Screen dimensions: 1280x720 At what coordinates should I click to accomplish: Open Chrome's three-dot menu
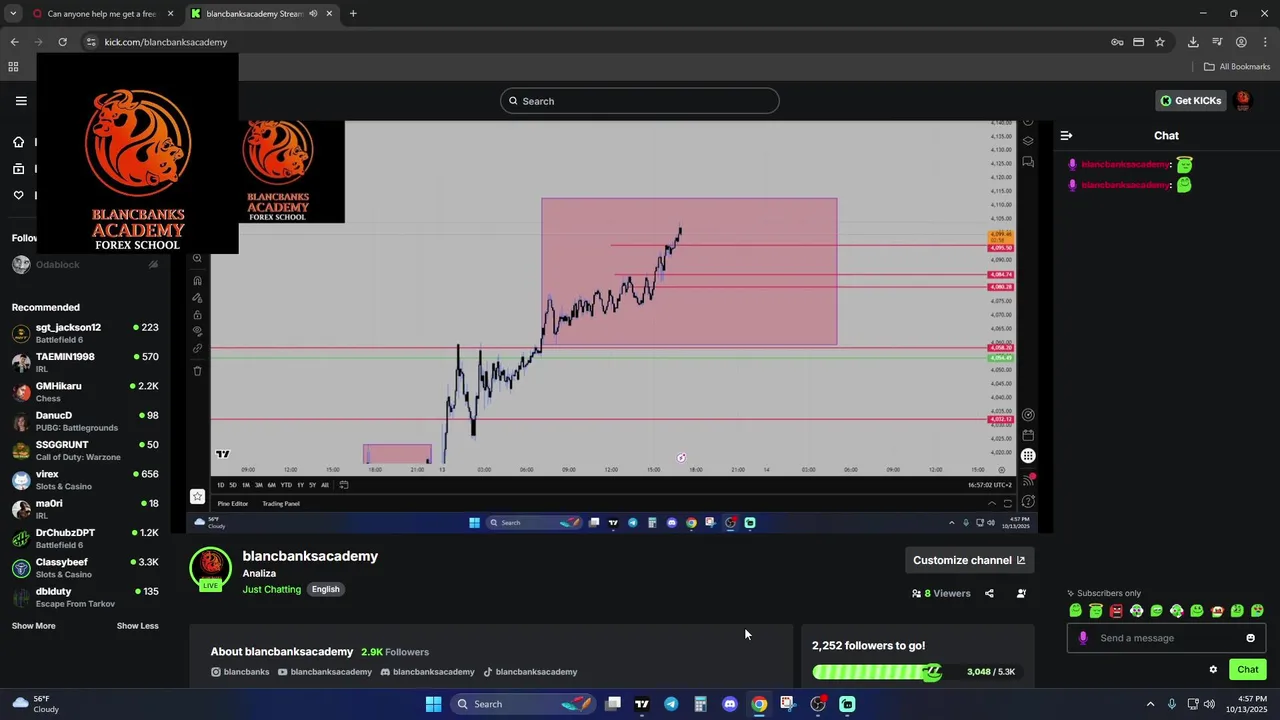coord(1265,42)
